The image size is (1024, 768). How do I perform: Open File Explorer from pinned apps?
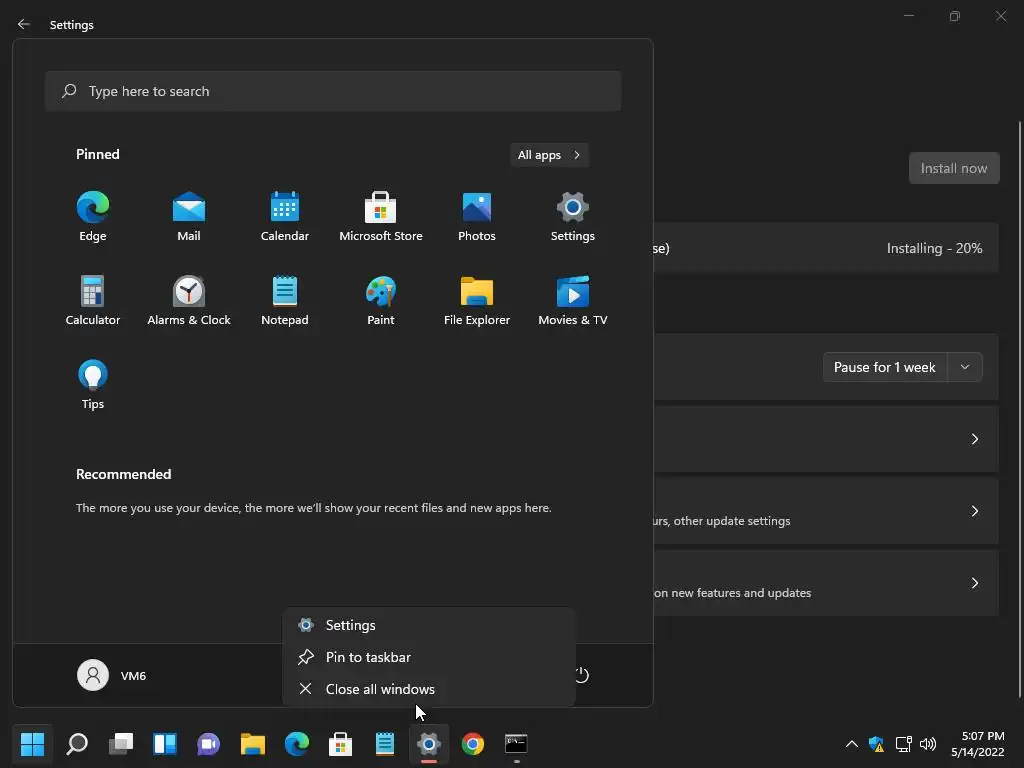tap(477, 300)
